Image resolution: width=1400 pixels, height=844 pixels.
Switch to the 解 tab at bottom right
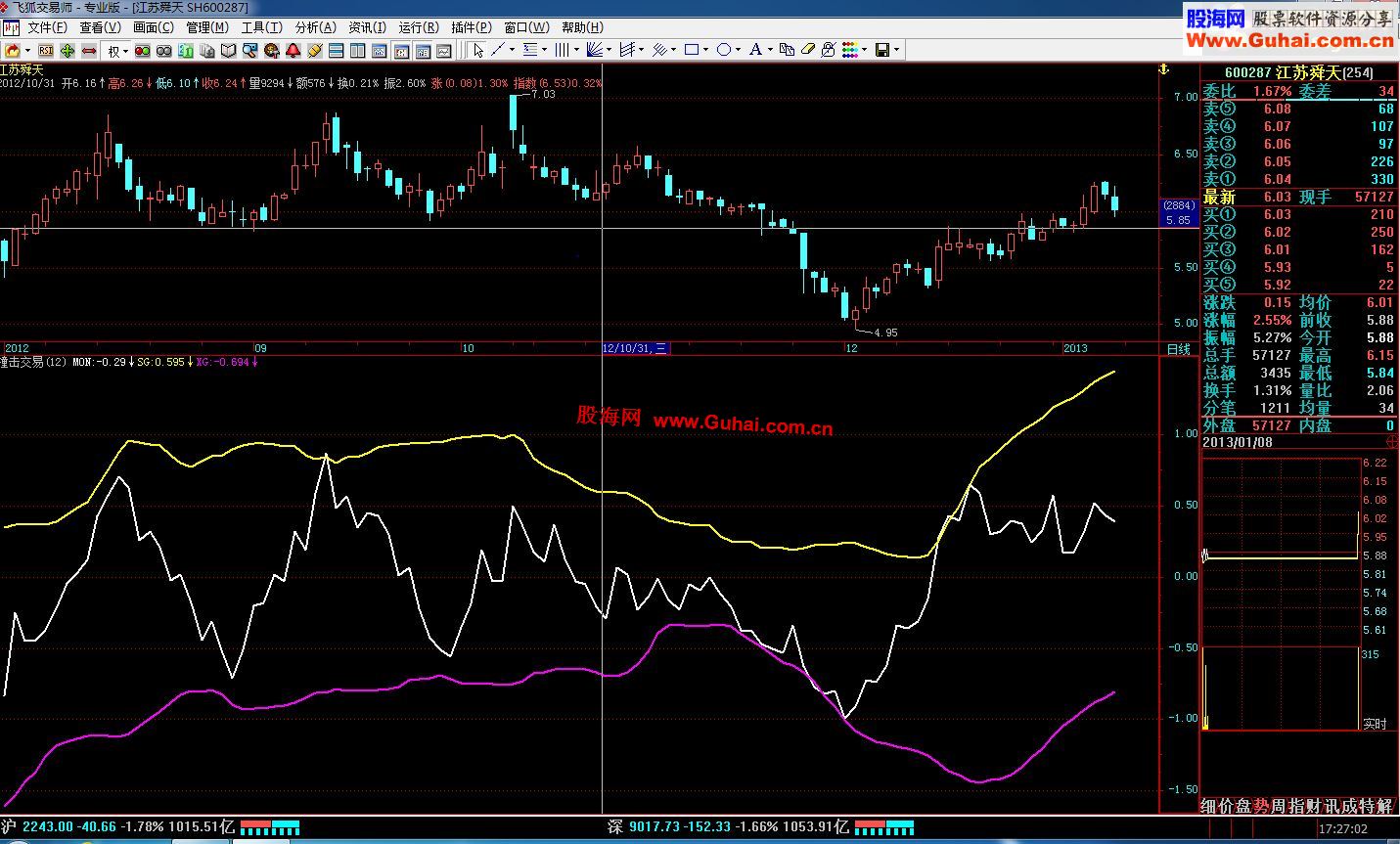(1384, 806)
